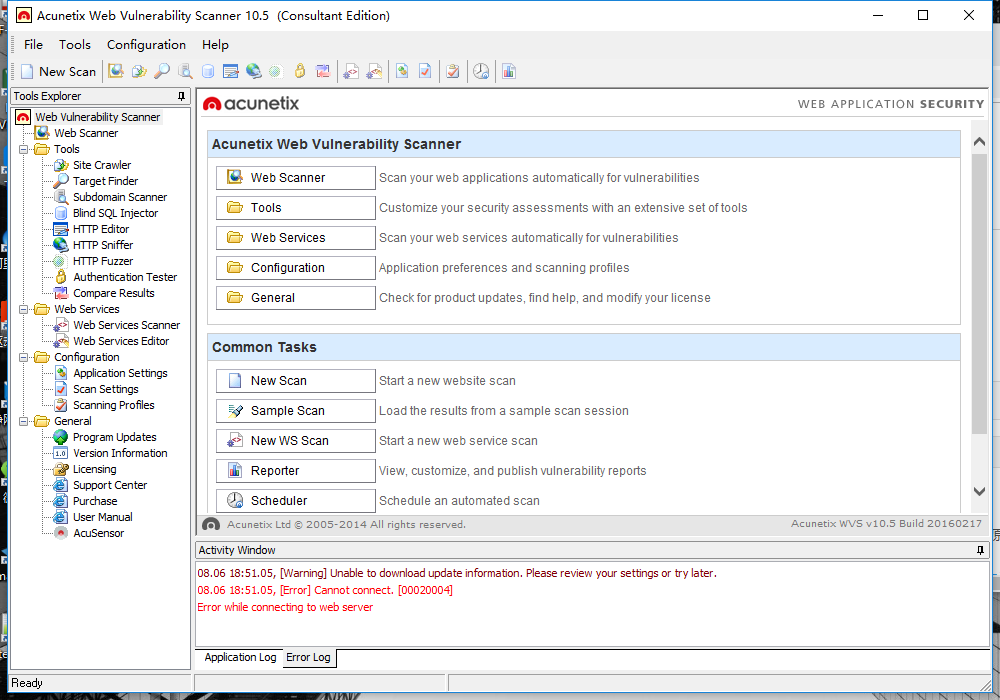
Task: Click the Configuration button in the main pane
Action: click(x=295, y=268)
